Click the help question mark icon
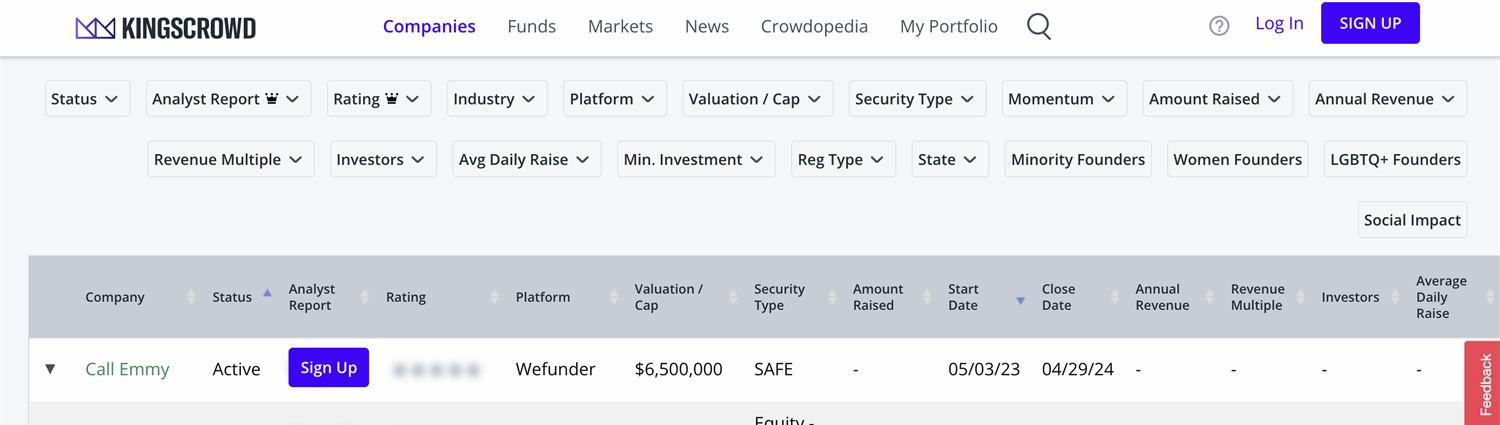Image resolution: width=1500 pixels, height=425 pixels. click(1219, 27)
